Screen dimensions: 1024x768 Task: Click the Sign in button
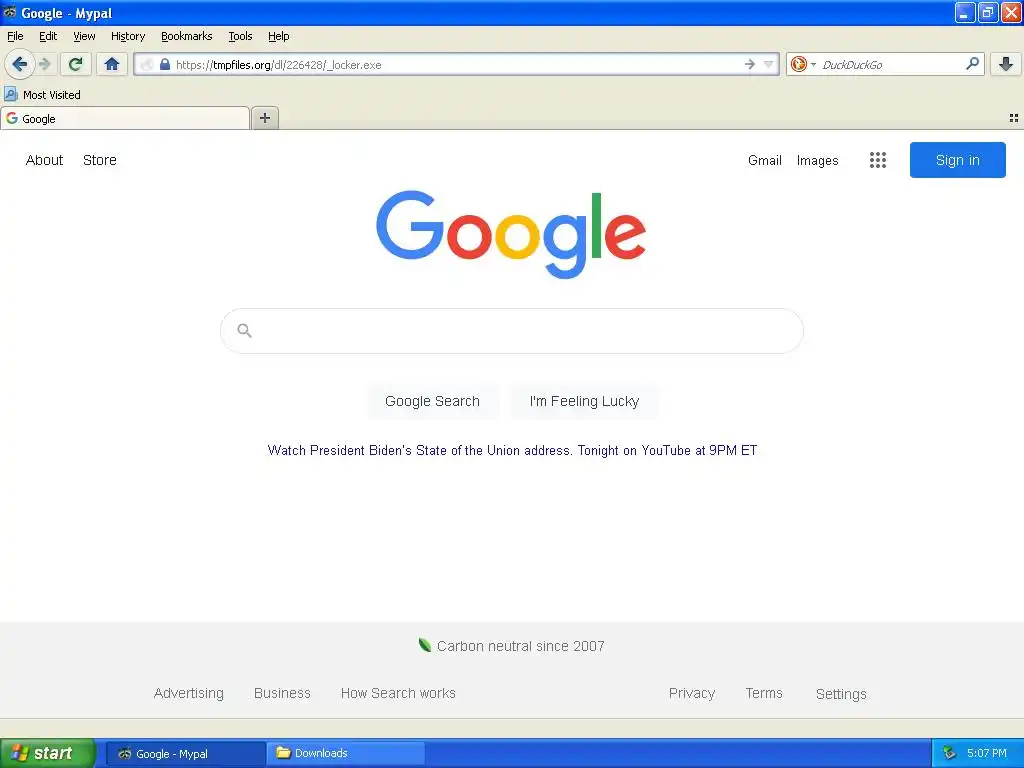[957, 160]
